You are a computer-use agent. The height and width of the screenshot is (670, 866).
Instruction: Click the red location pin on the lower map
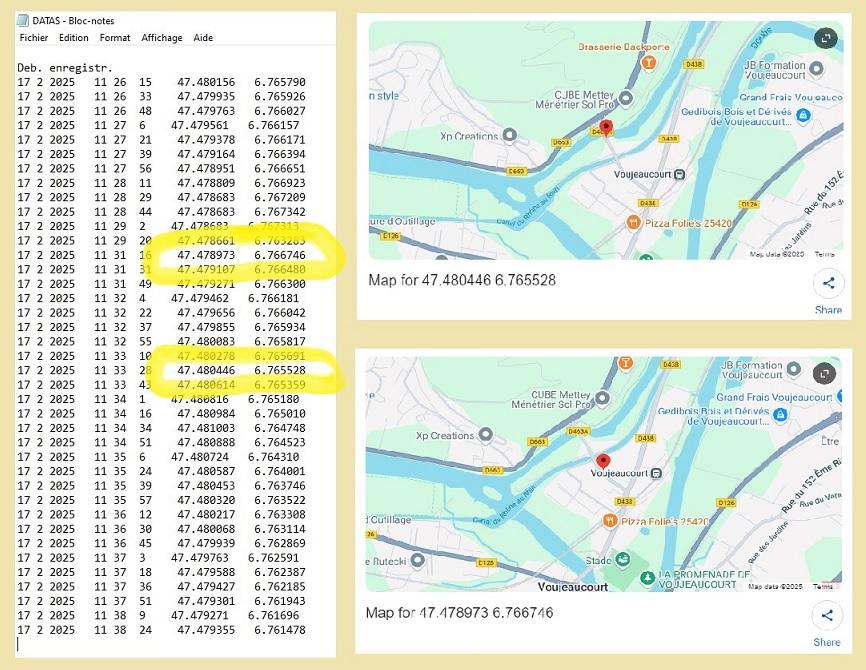(x=603, y=461)
